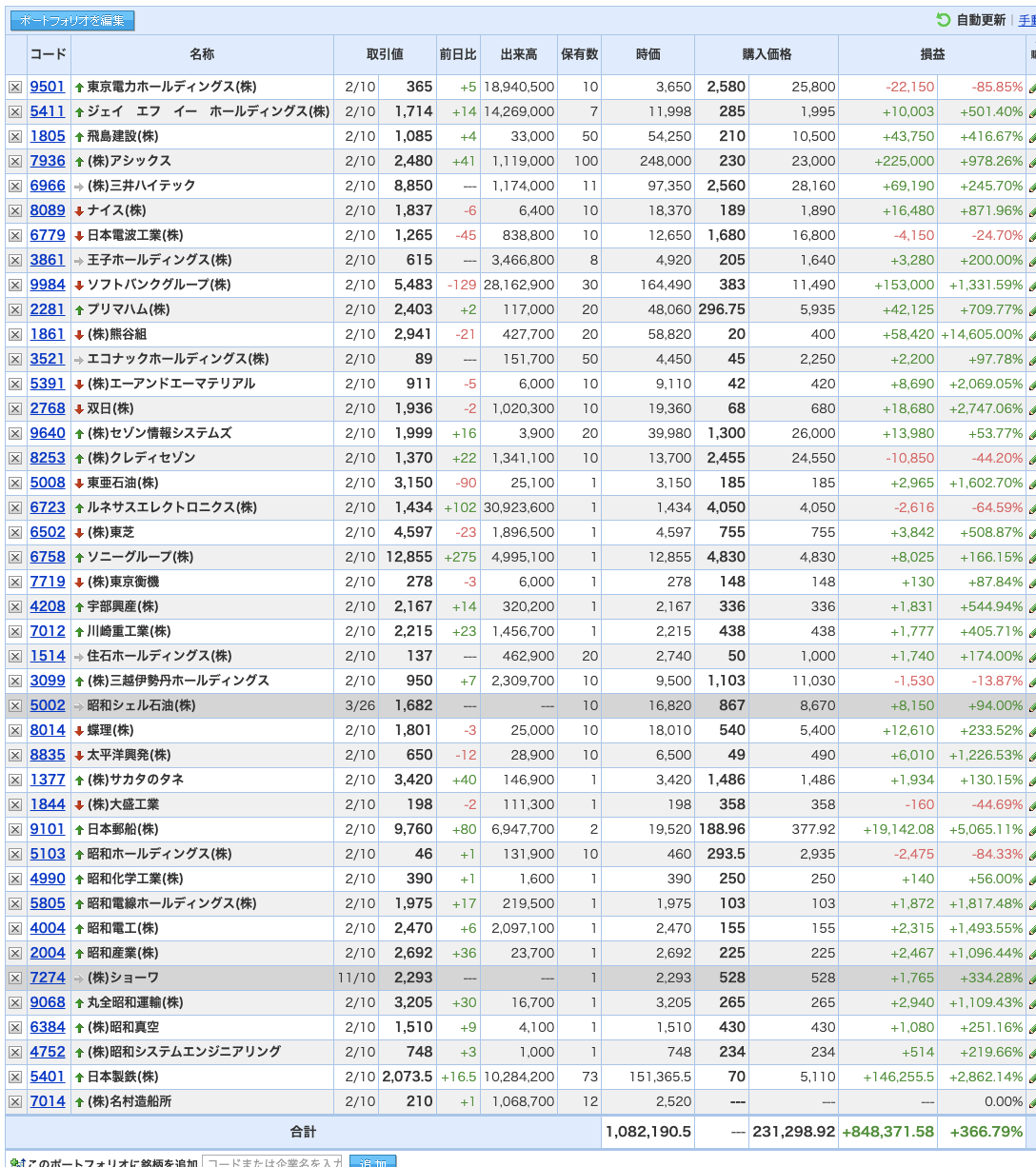Delete 4004 昭和電工 row with X icon
Screen dimensions: 1036x1167
tap(15, 928)
